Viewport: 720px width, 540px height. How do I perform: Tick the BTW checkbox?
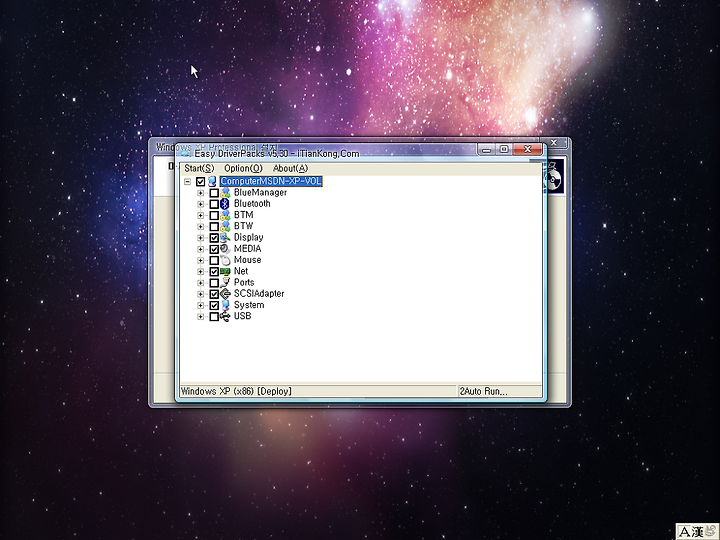(214, 226)
